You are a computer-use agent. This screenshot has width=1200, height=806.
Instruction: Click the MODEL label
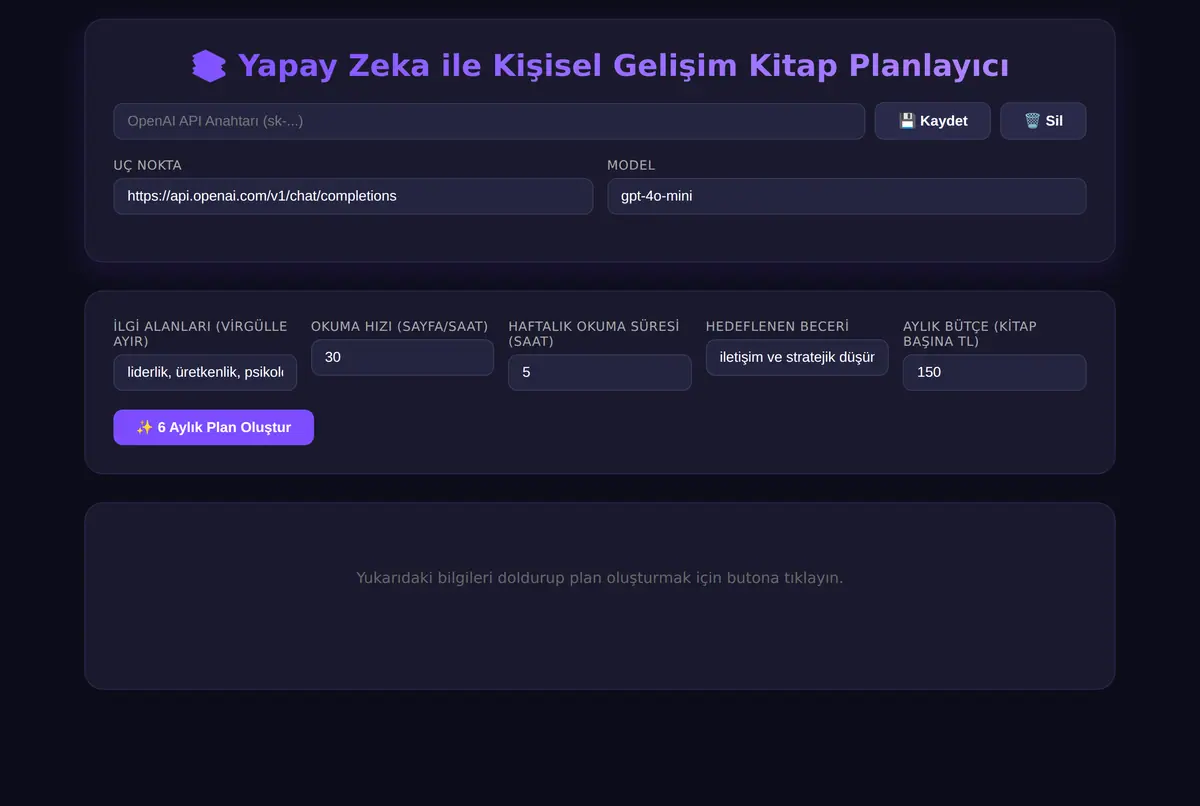(631, 165)
